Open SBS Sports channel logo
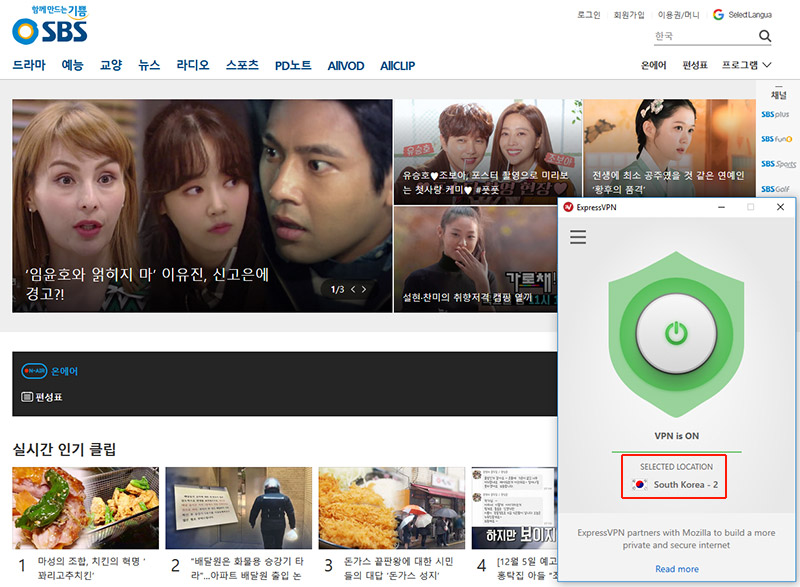This screenshot has height=587, width=800. tap(779, 164)
